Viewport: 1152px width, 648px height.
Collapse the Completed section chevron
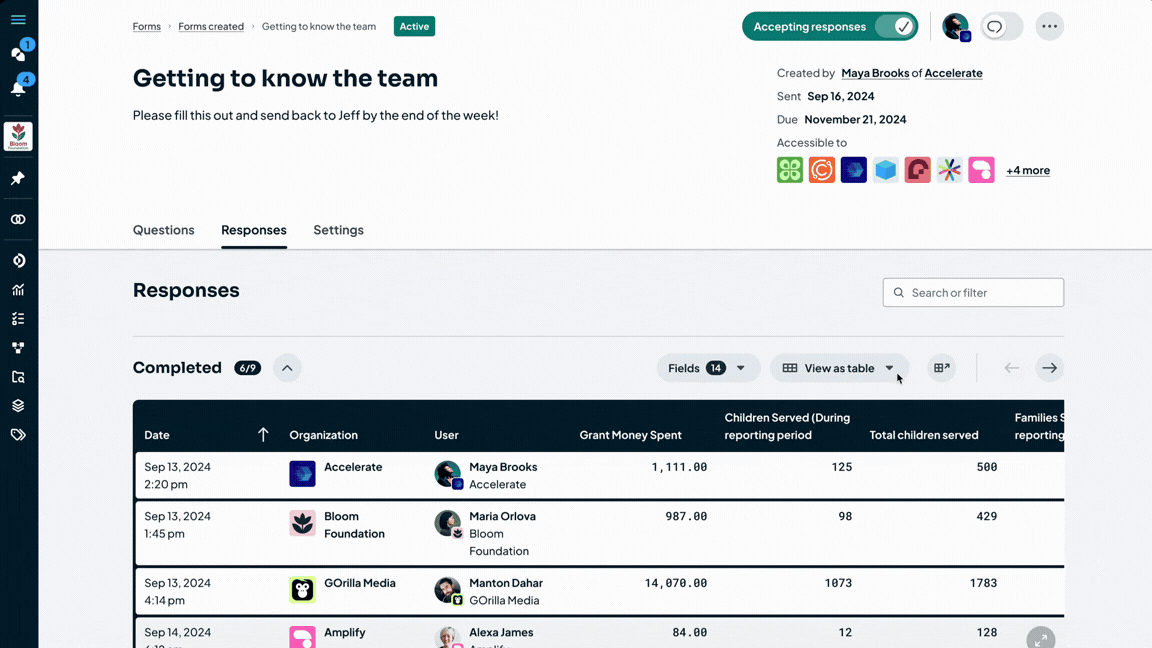click(287, 368)
